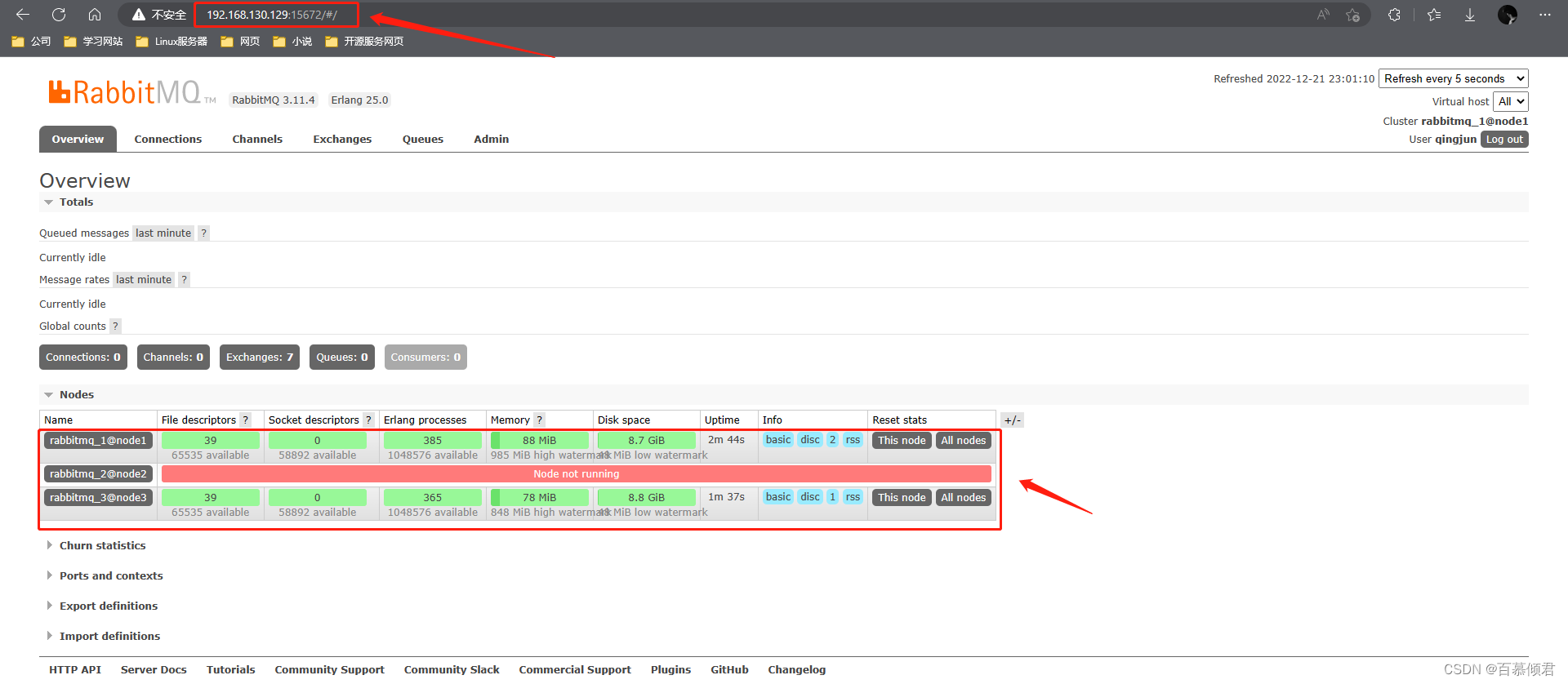Open node rabbitmq_3@node3 details
This screenshot has height=684, width=1568.
click(98, 498)
